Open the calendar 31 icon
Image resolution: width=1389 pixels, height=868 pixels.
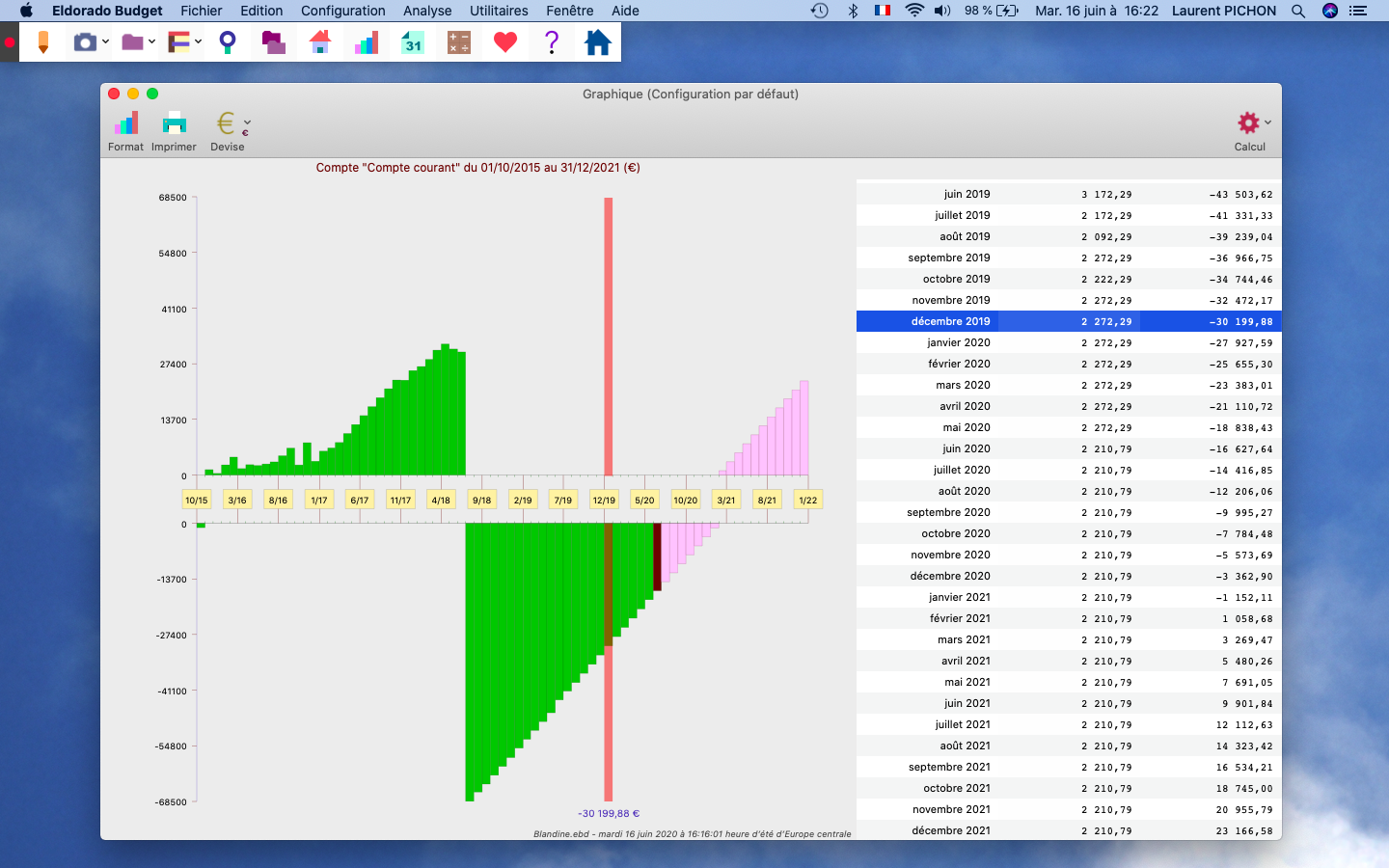[413, 42]
